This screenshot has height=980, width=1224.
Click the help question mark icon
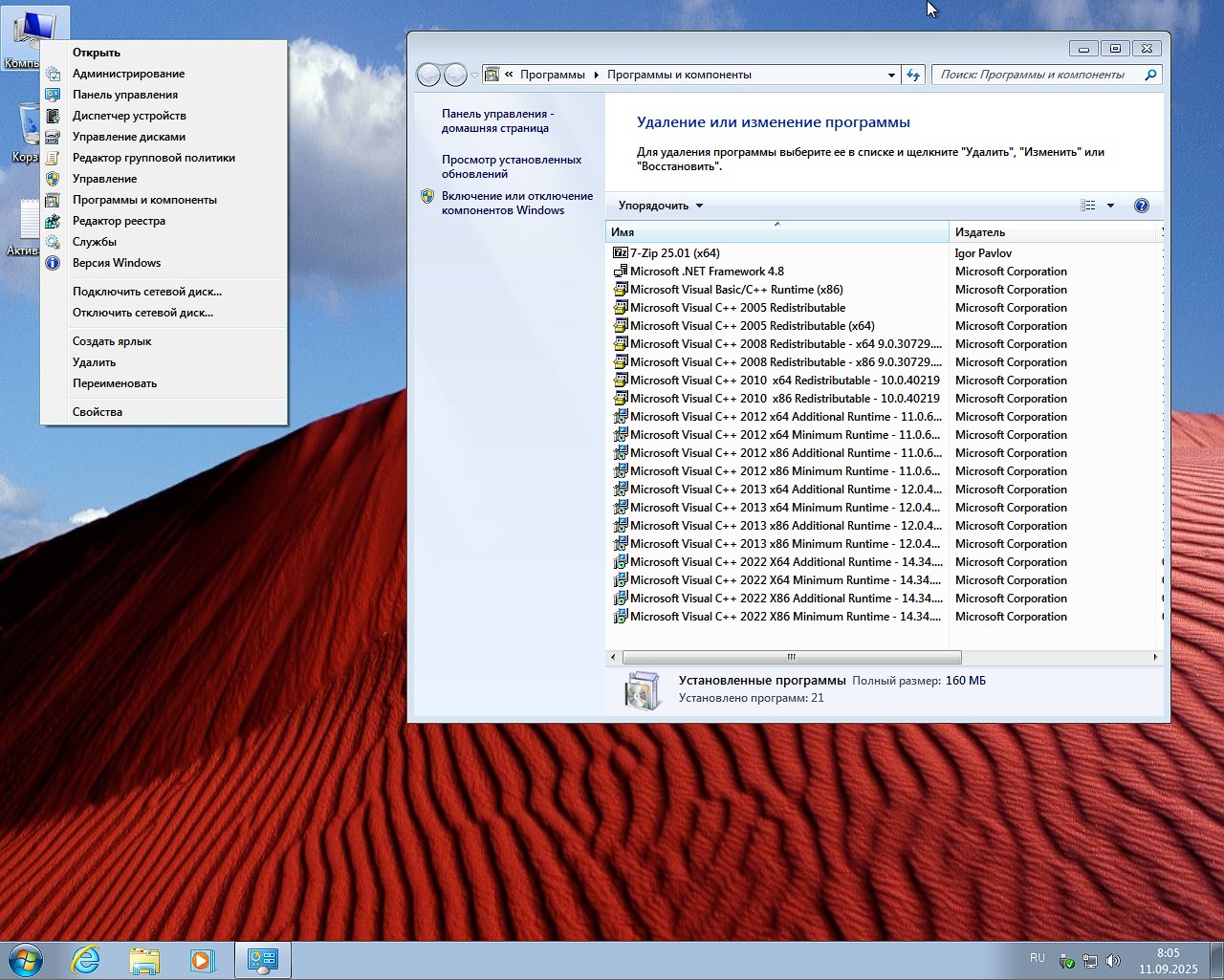(x=1141, y=206)
